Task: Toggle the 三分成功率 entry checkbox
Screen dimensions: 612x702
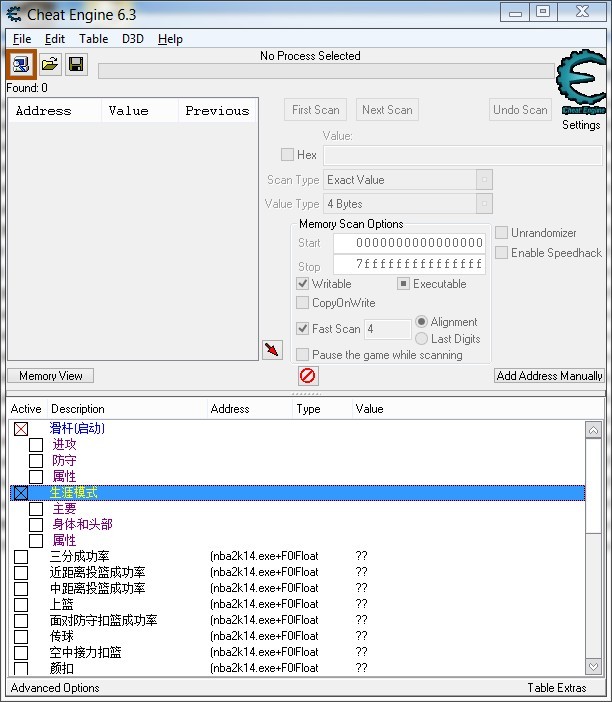Action: point(21,557)
